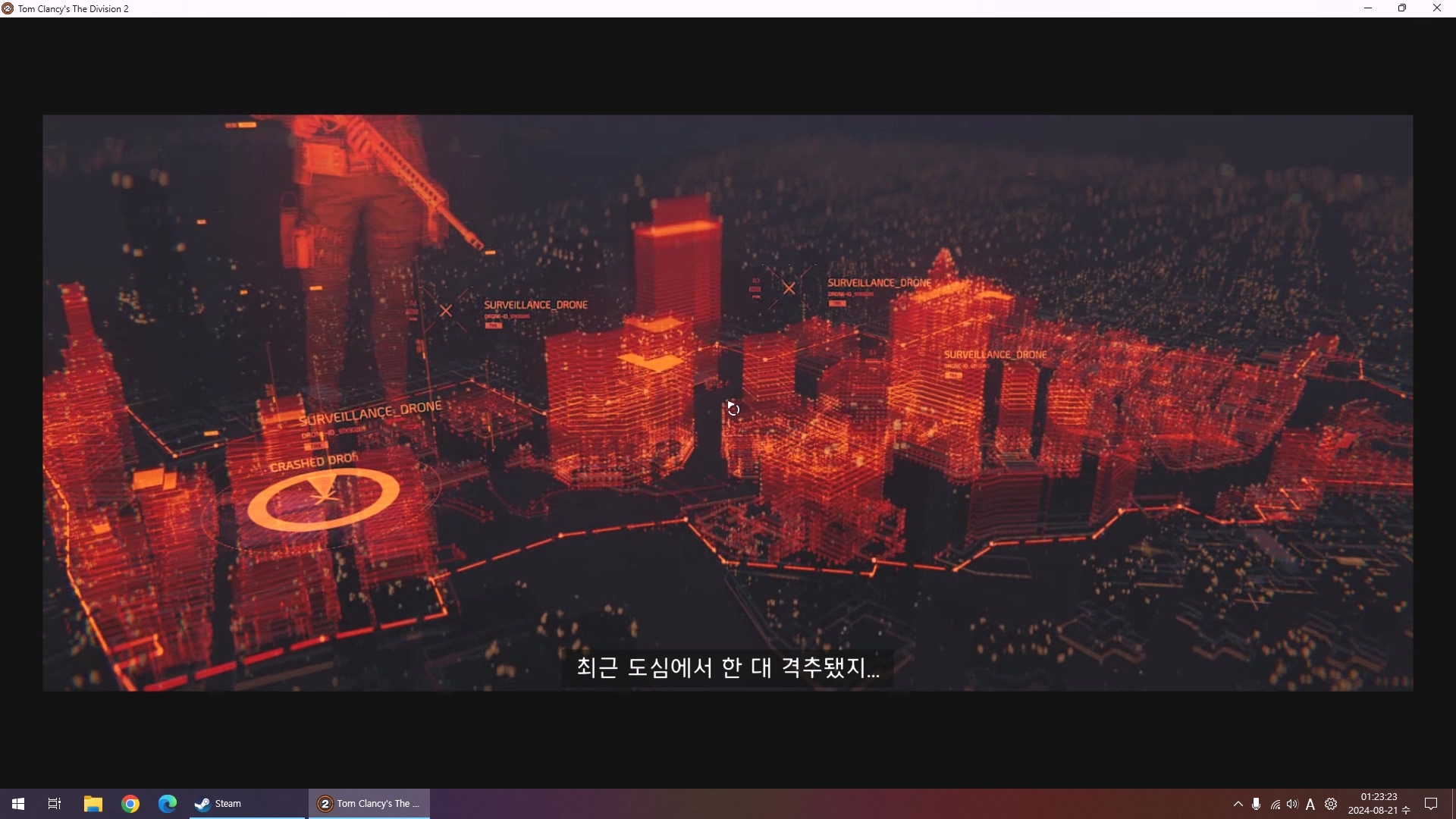Viewport: 1456px width, 819px height.
Task: Click the window title 'Tom Clancy's The Division 2'
Action: click(74, 9)
